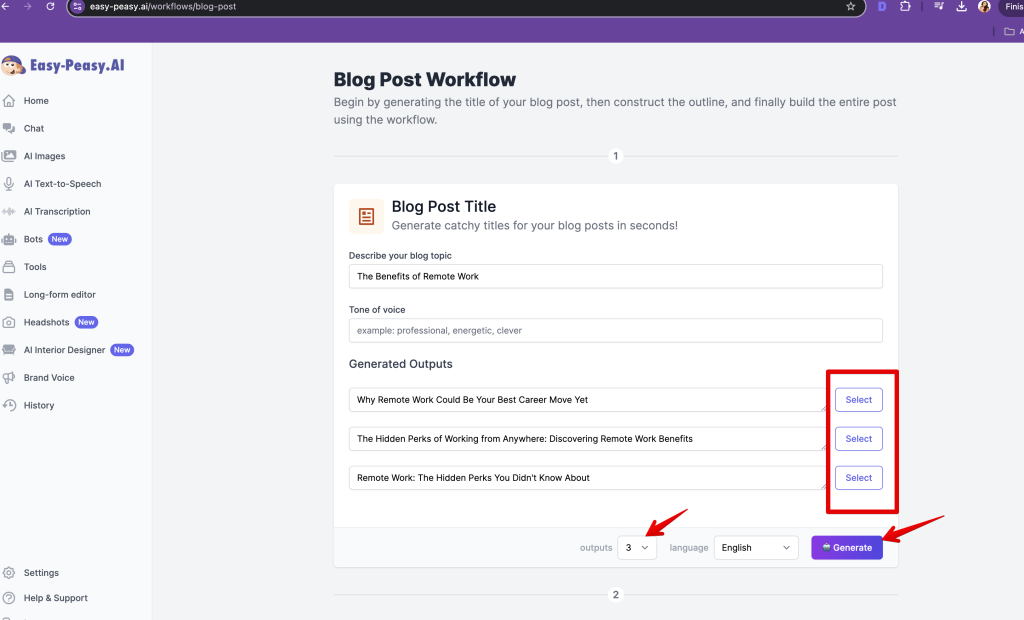Go to Long-form editor in sidebar

(59, 295)
